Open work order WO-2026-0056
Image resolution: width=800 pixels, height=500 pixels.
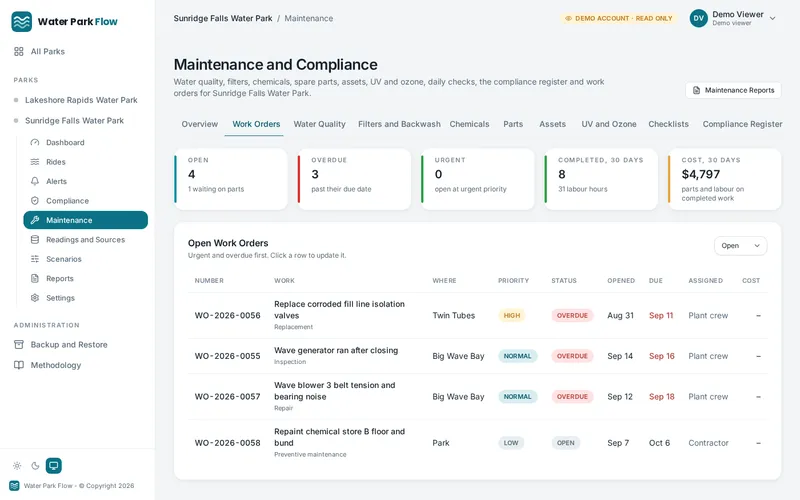pyautogui.click(x=478, y=315)
